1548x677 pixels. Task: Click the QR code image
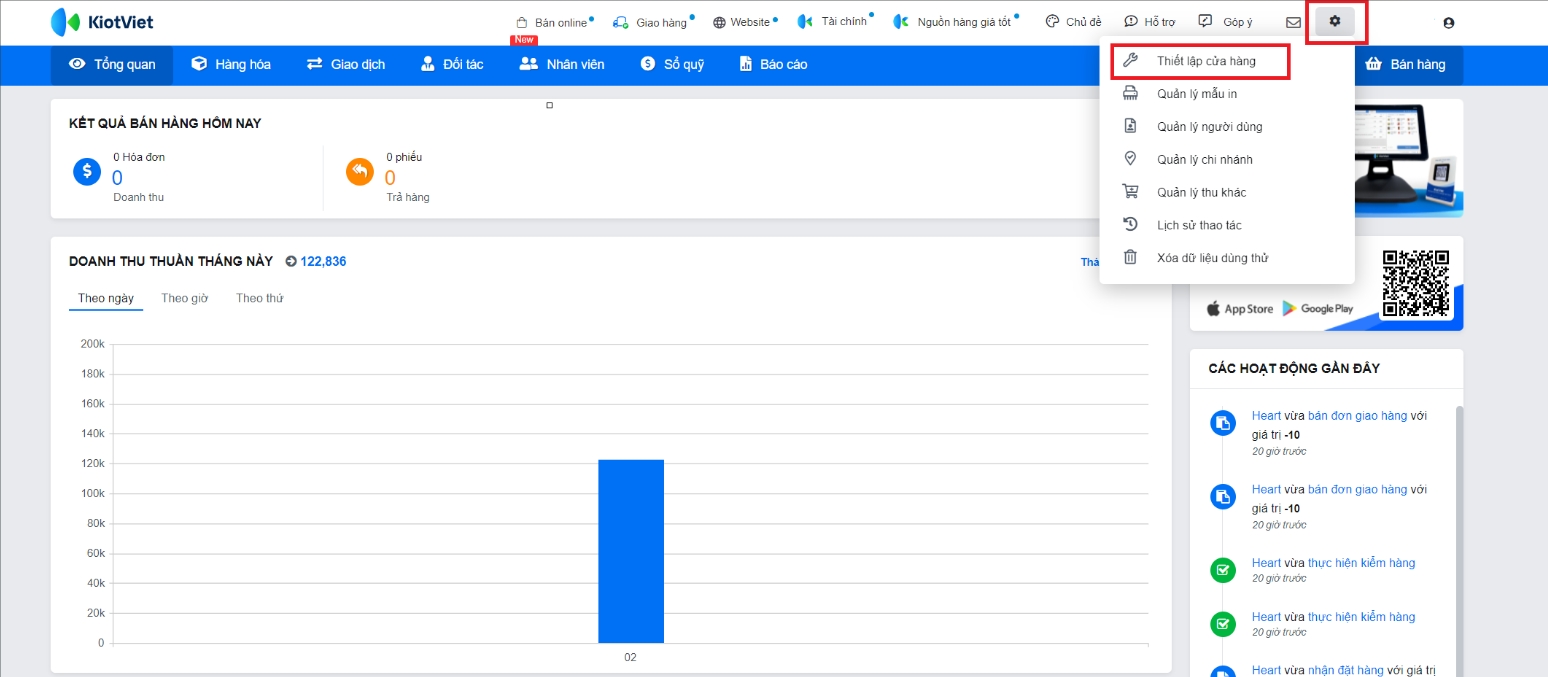click(1415, 284)
